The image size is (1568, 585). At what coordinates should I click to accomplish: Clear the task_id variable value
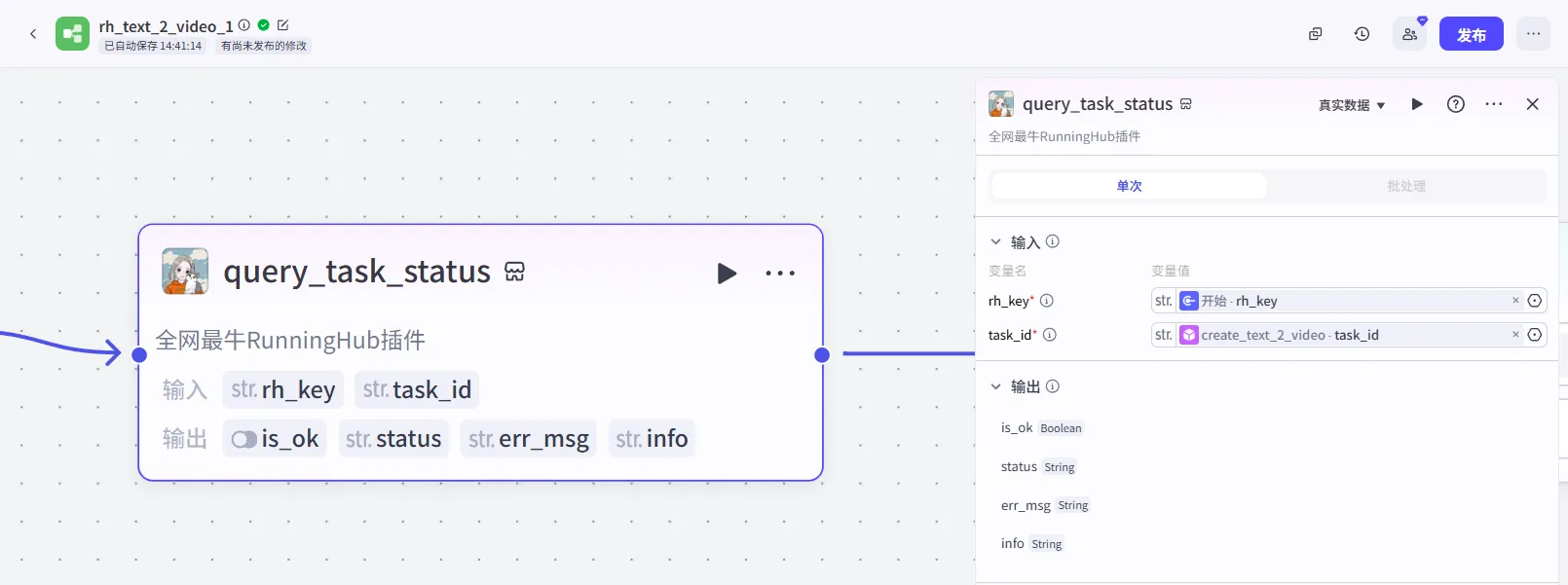tap(1515, 335)
